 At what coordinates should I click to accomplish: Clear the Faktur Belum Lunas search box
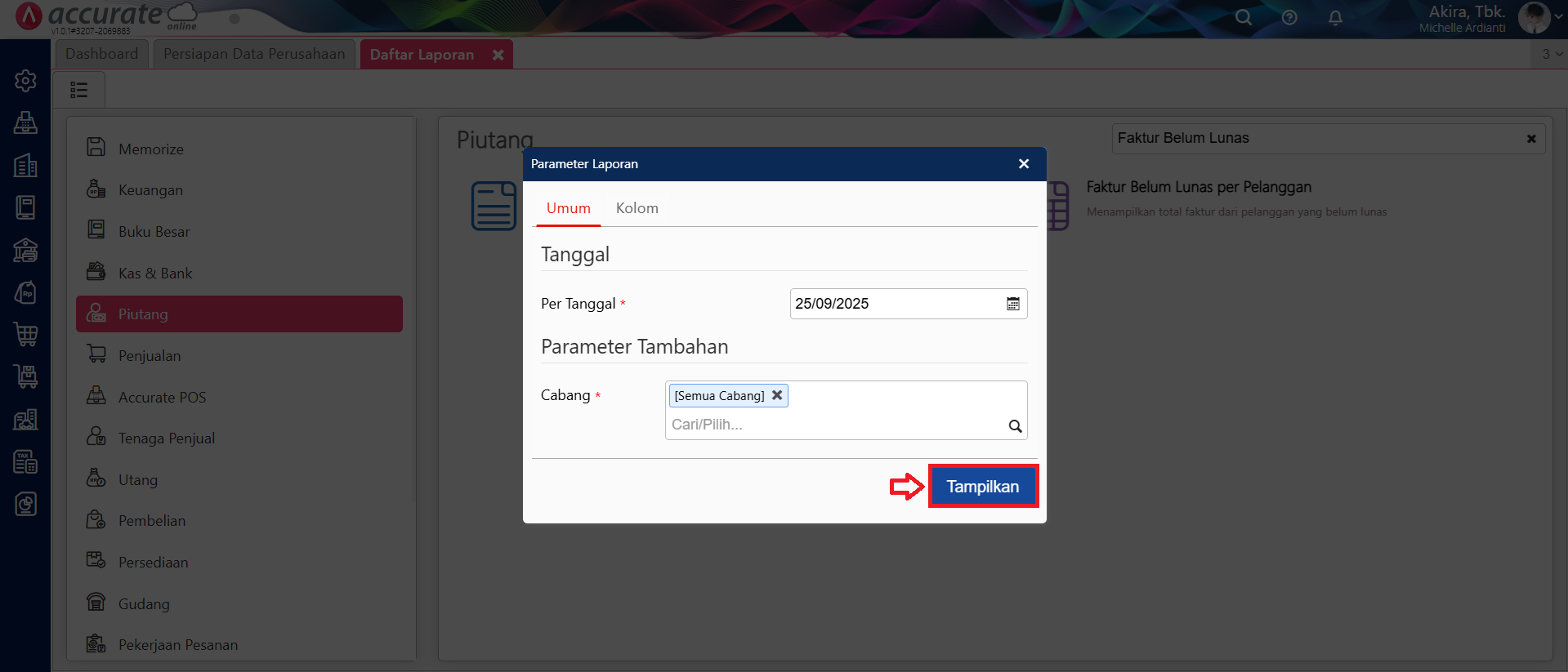[x=1531, y=139]
